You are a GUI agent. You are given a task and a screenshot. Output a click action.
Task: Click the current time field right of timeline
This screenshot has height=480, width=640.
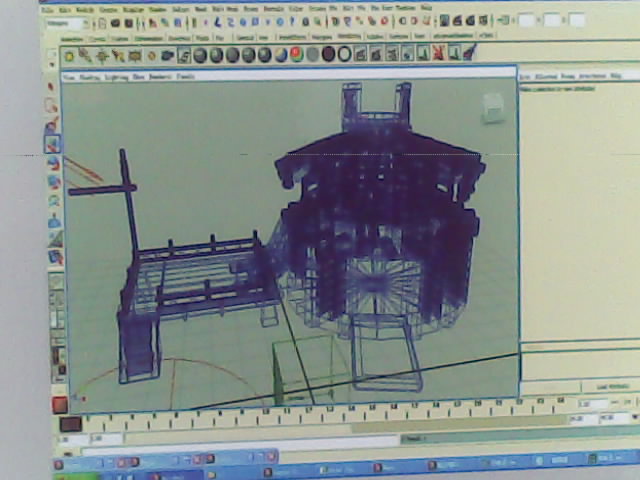tap(594, 404)
